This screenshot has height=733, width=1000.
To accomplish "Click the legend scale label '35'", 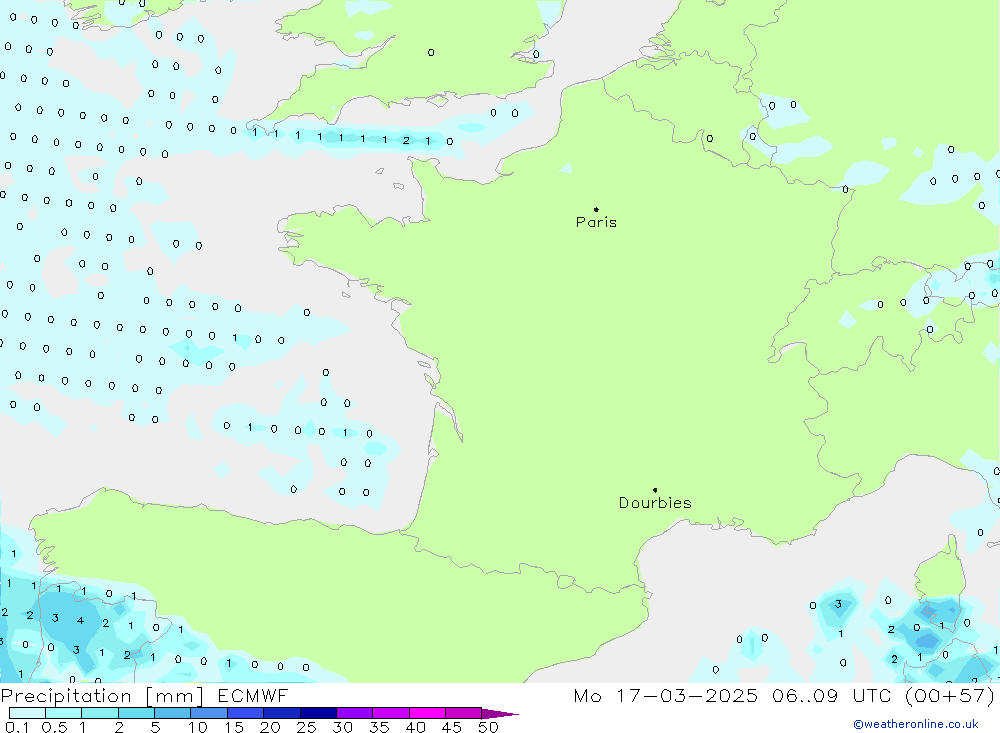I will click(379, 727).
